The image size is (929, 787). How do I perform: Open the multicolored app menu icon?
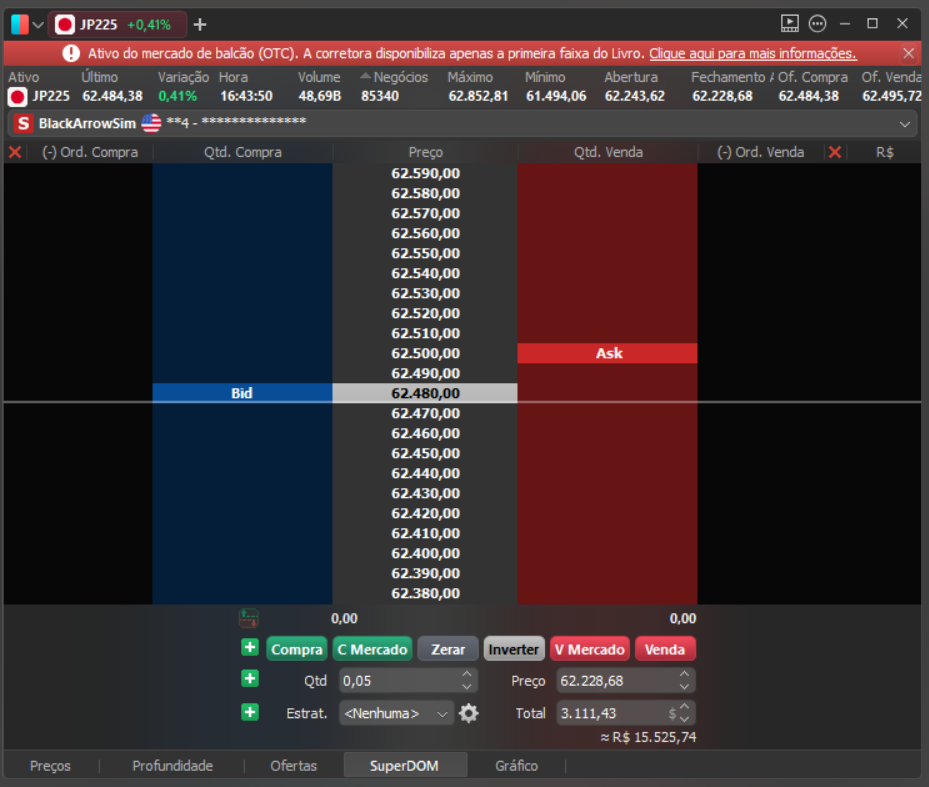tap(20, 24)
